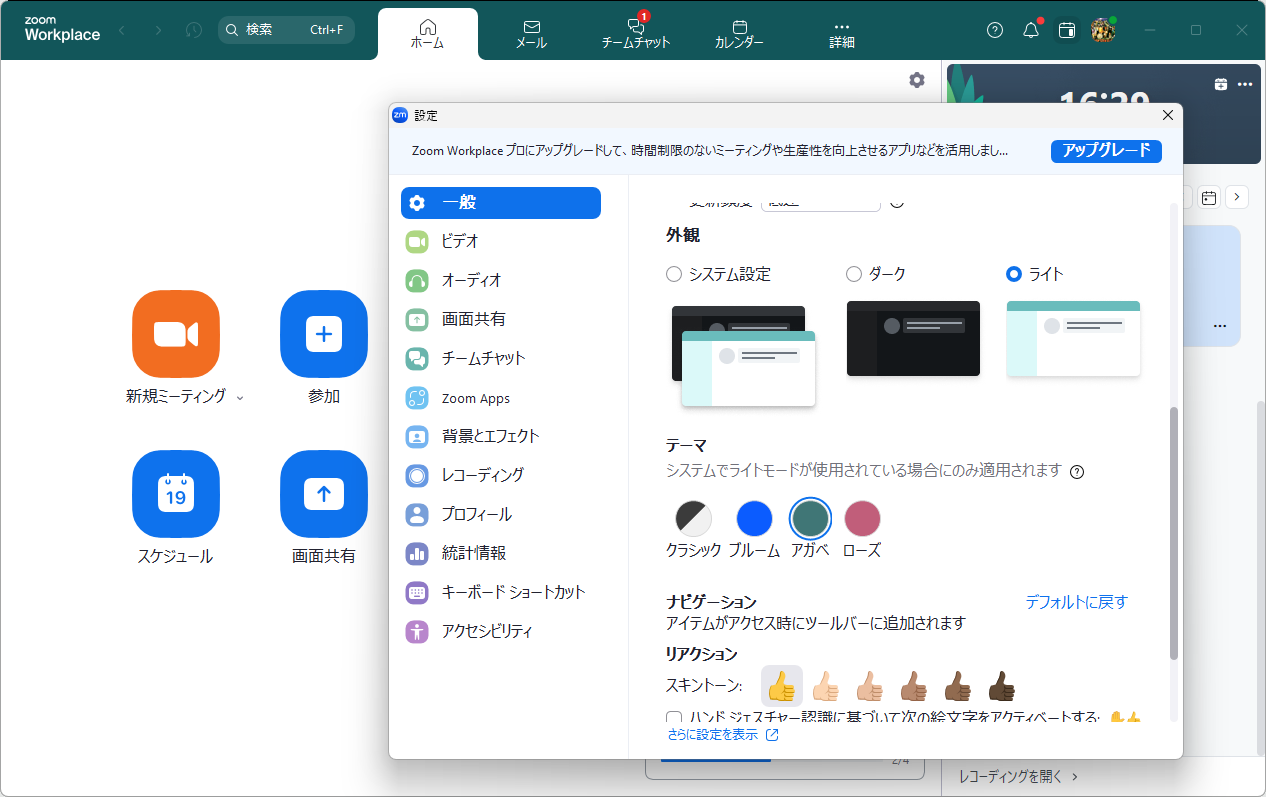Screen dimensions: 1266x797
Task: Open the スケジュール (Schedule) icon
Action: 176,494
